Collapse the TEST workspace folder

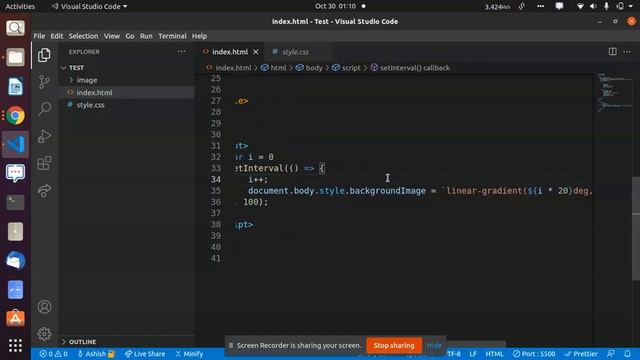(76, 68)
